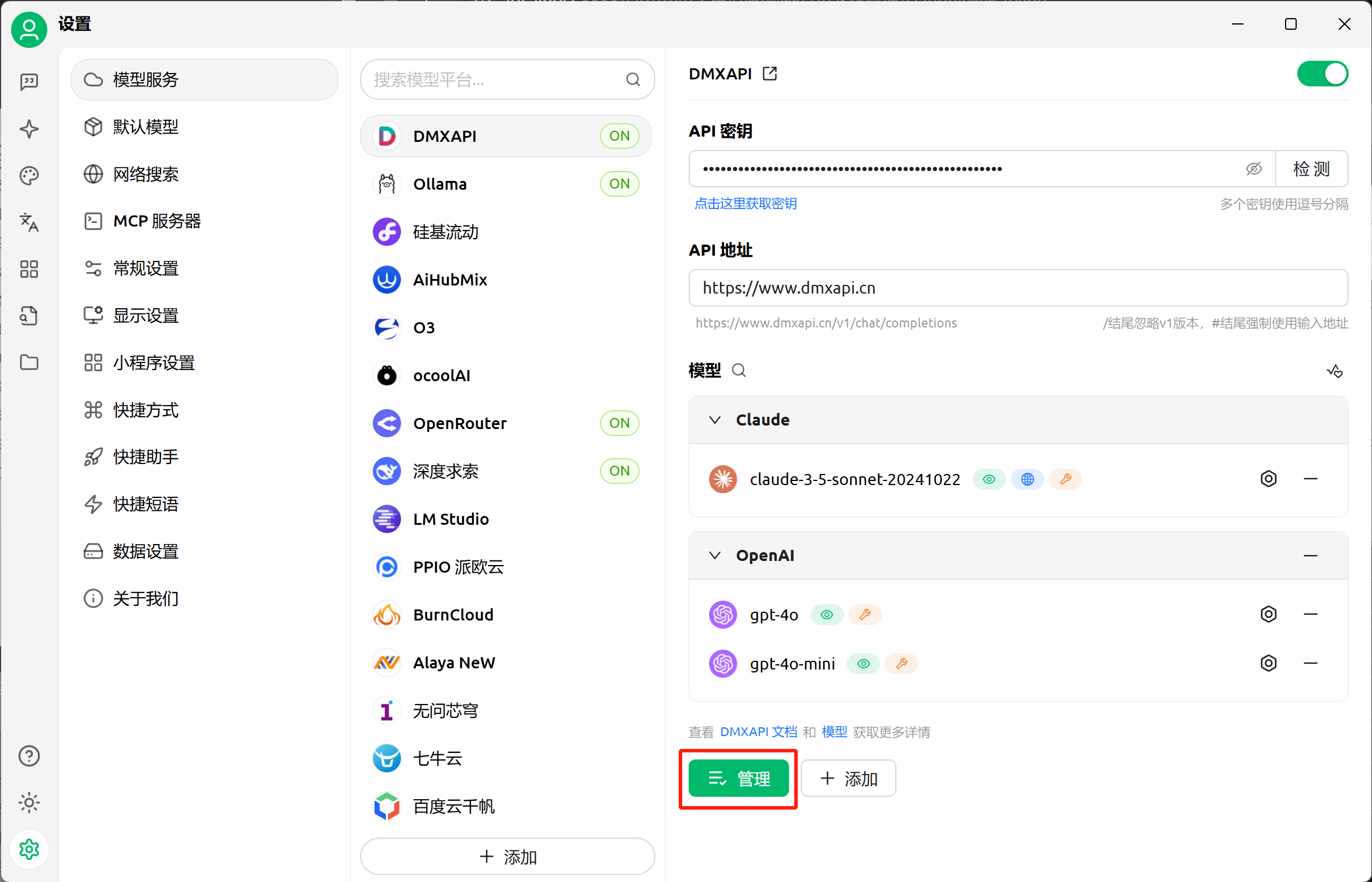Select the 深度求索 provider
The height and width of the screenshot is (882, 1372).
pyautogui.click(x=506, y=471)
